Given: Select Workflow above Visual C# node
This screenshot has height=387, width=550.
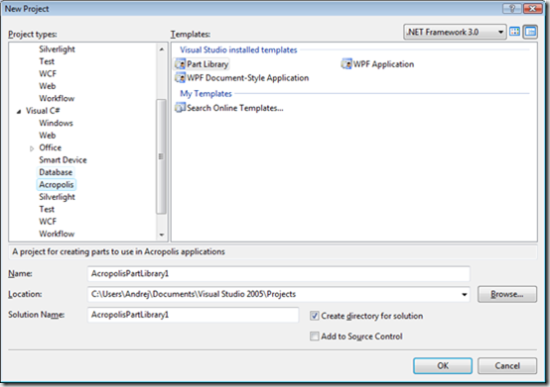Looking at the screenshot, I should [56, 98].
